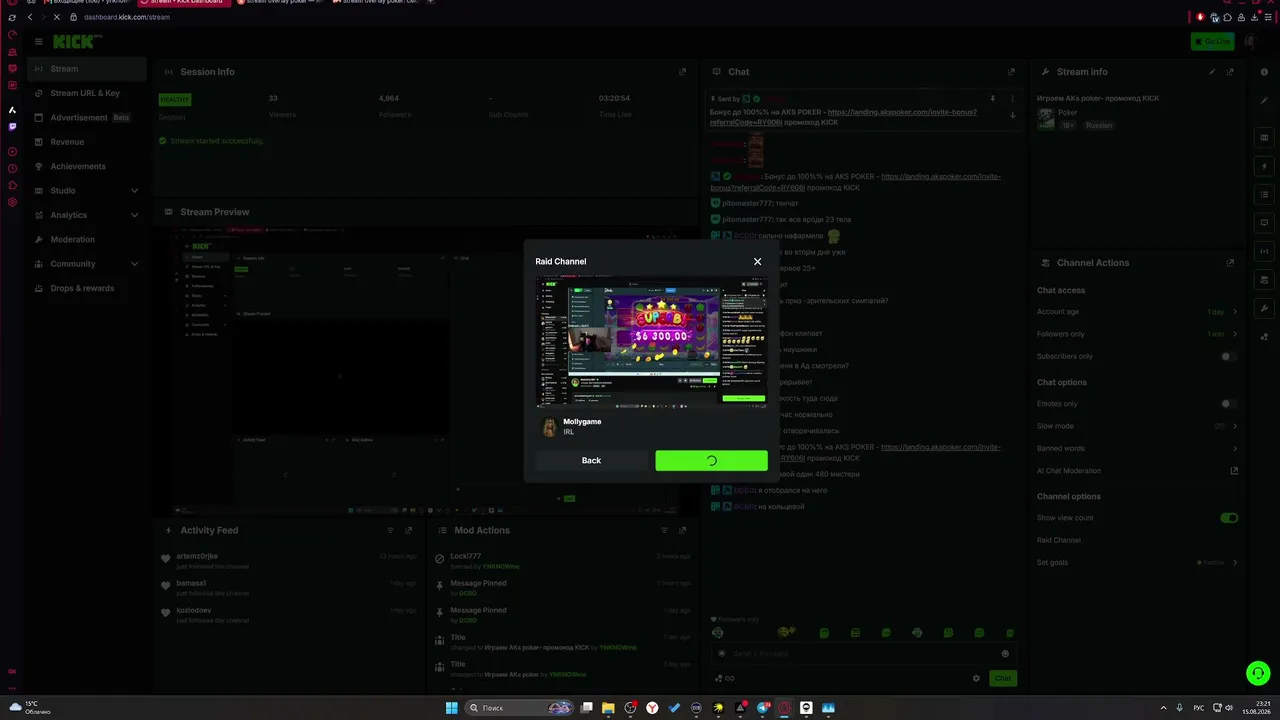This screenshot has width=1280, height=720.
Task: Filter the Mod Actions list
Action: tap(664, 531)
